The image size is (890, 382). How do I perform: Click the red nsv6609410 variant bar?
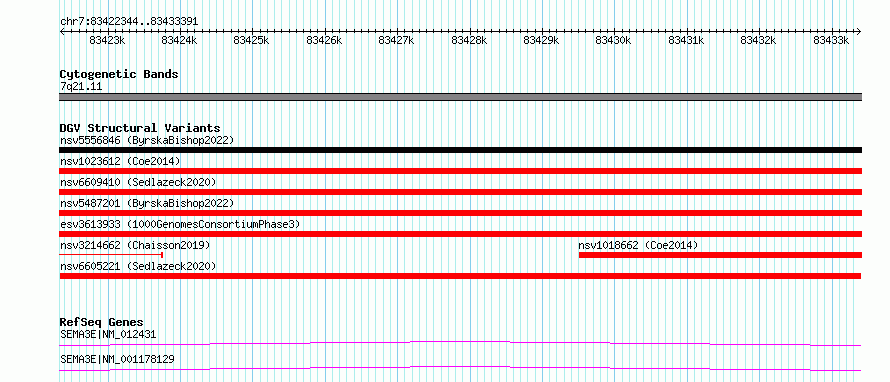[x=460, y=192]
